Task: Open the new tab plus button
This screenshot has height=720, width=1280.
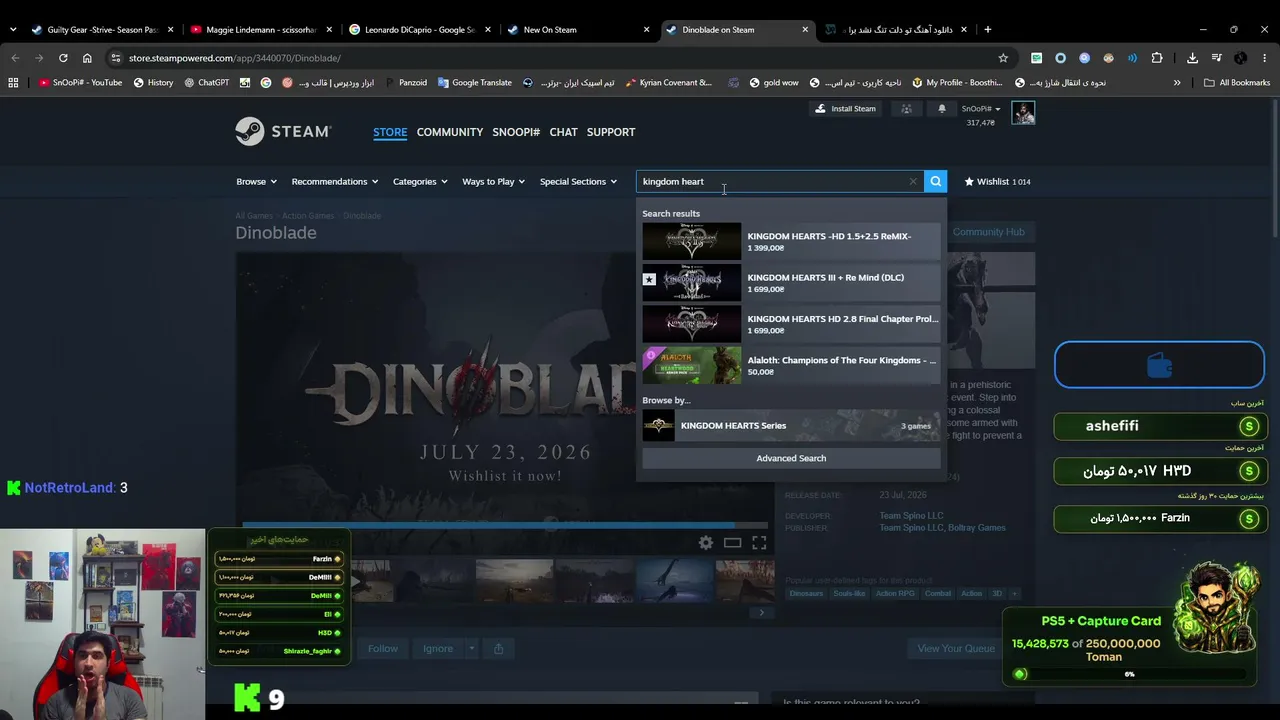Action: pyautogui.click(x=987, y=29)
